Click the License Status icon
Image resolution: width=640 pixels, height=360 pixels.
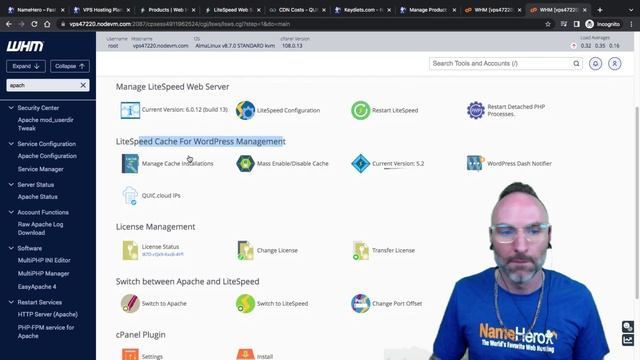pos(130,250)
